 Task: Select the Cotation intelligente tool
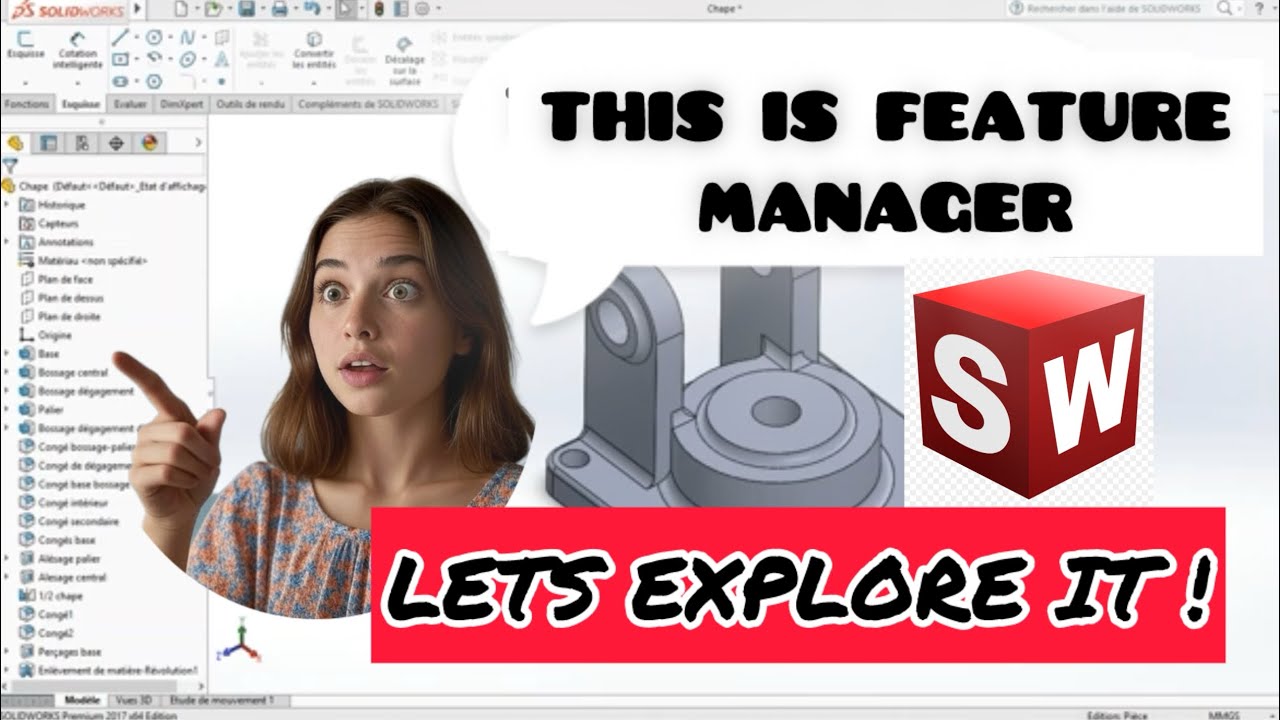point(78,50)
